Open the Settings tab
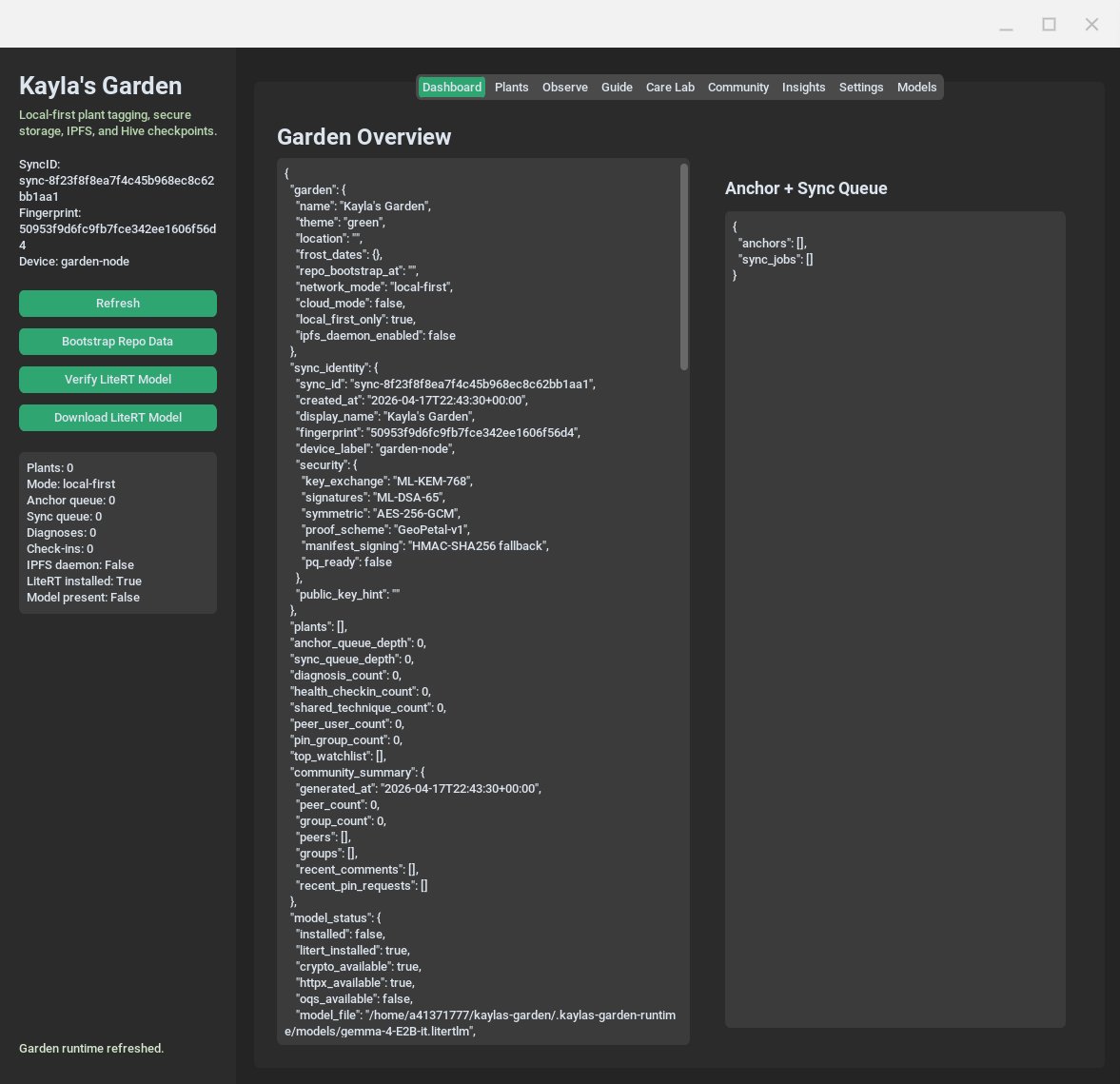 tap(861, 88)
